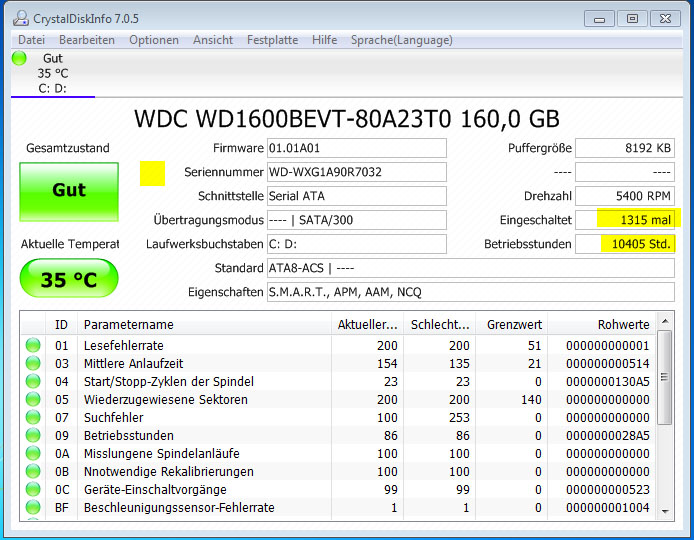Close the CrystalDiskInfo window
The width and height of the screenshot is (694, 540).
pyautogui.click(x=665, y=19)
